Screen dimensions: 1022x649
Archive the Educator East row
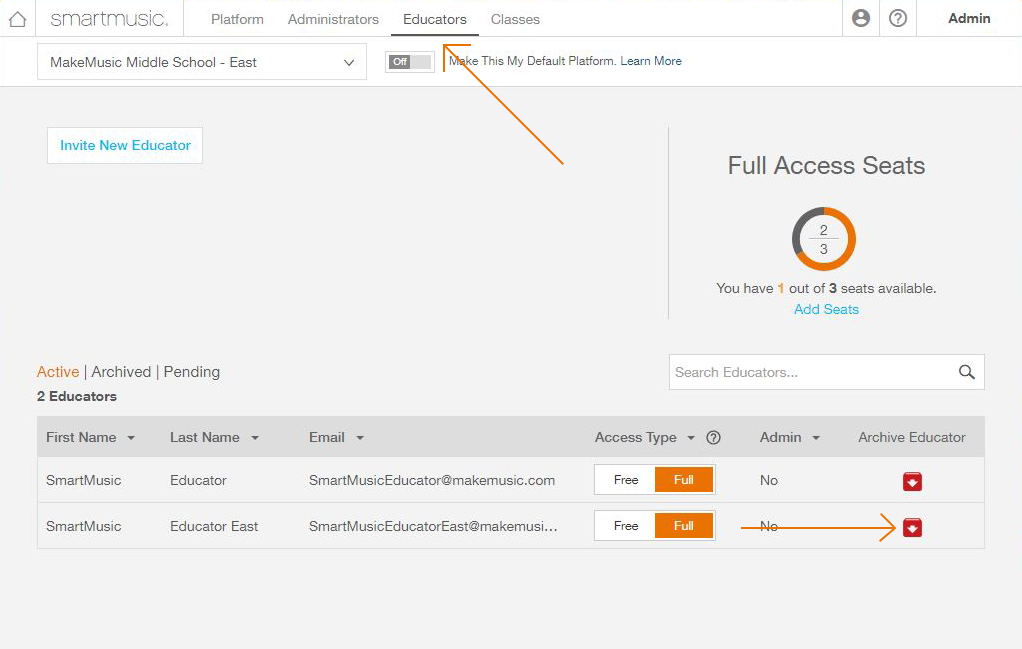point(912,527)
